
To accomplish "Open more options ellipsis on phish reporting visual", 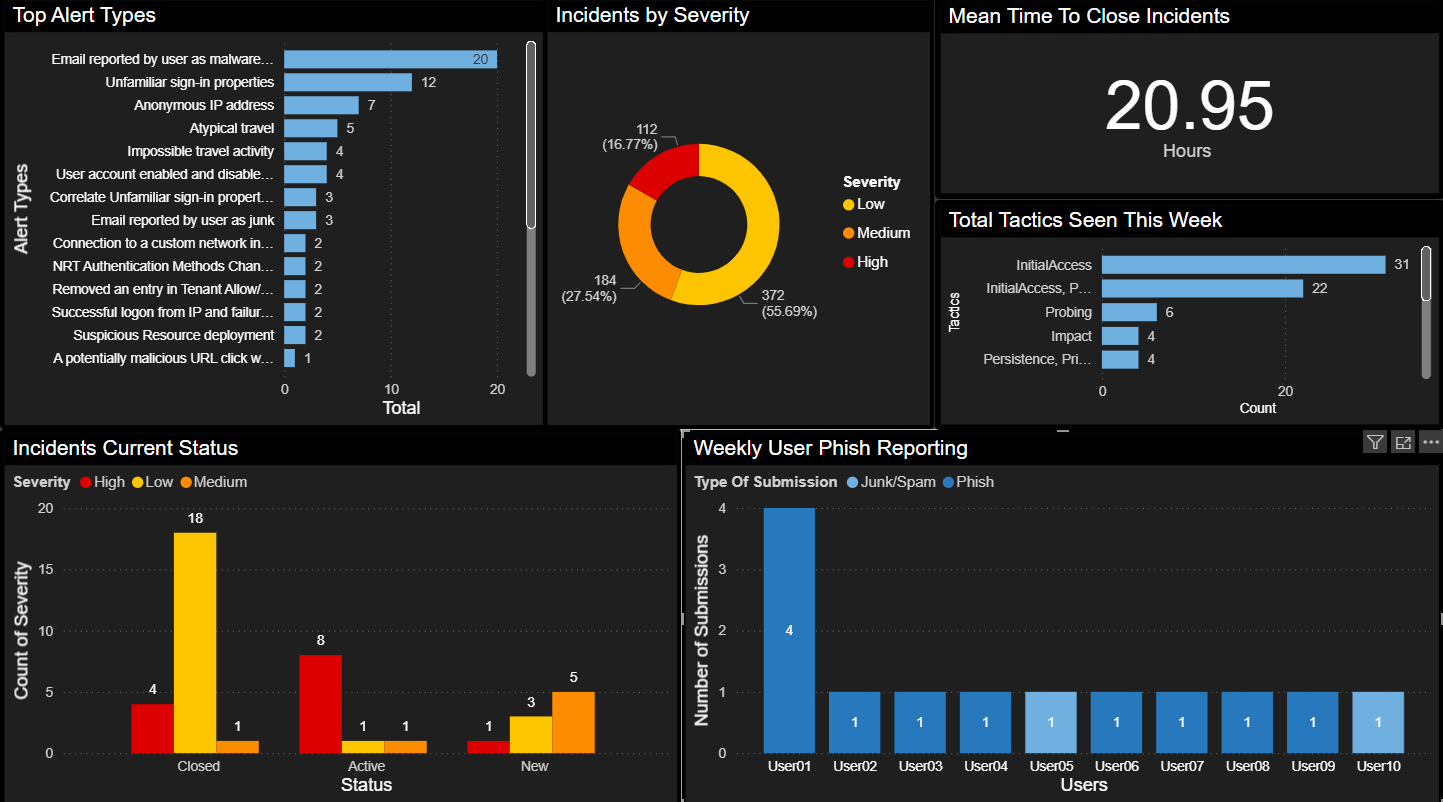I will pos(1431,442).
